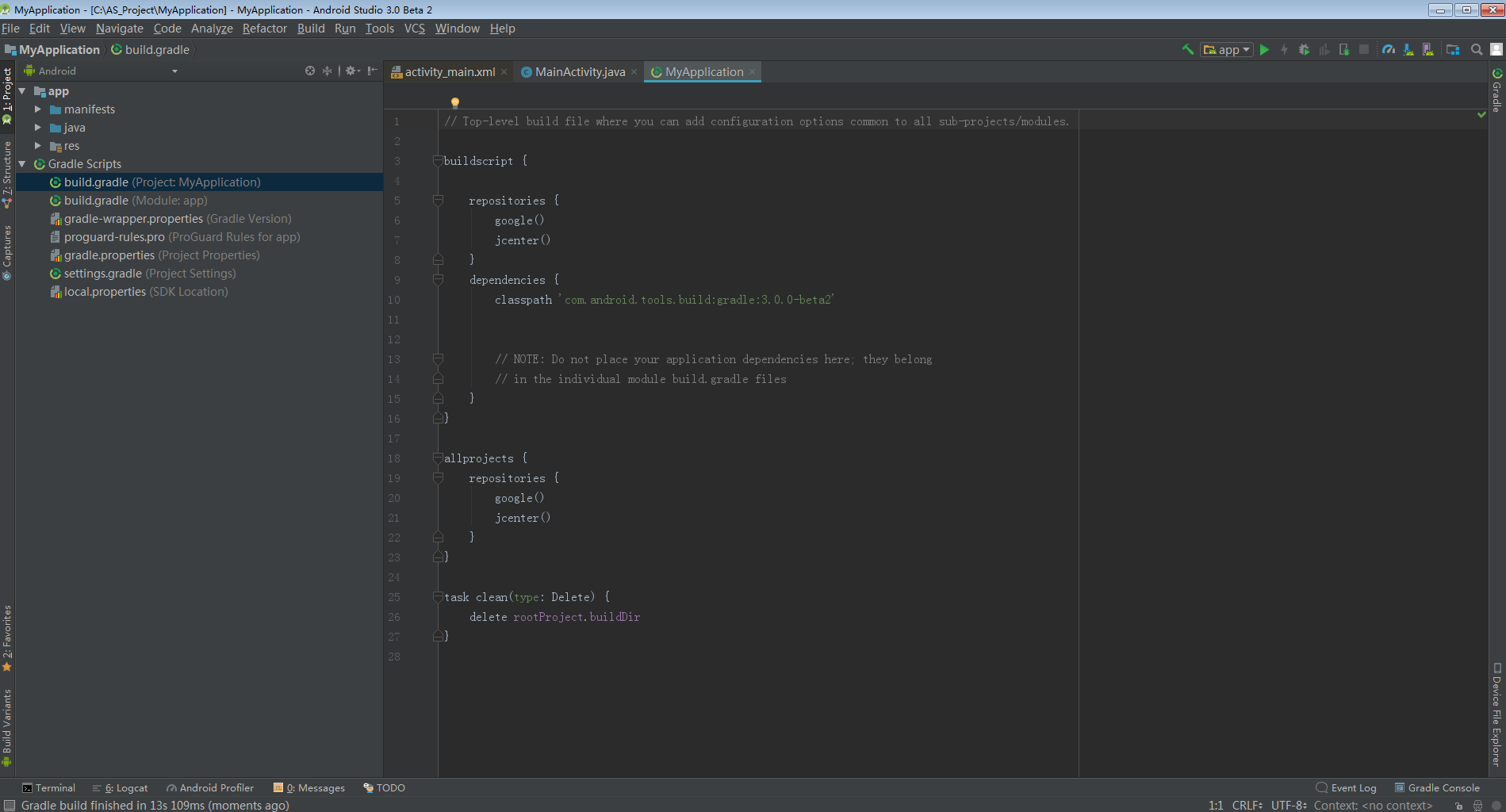Start debugging with the Debug app icon
Image resolution: width=1506 pixels, height=812 pixels.
click(x=1305, y=49)
